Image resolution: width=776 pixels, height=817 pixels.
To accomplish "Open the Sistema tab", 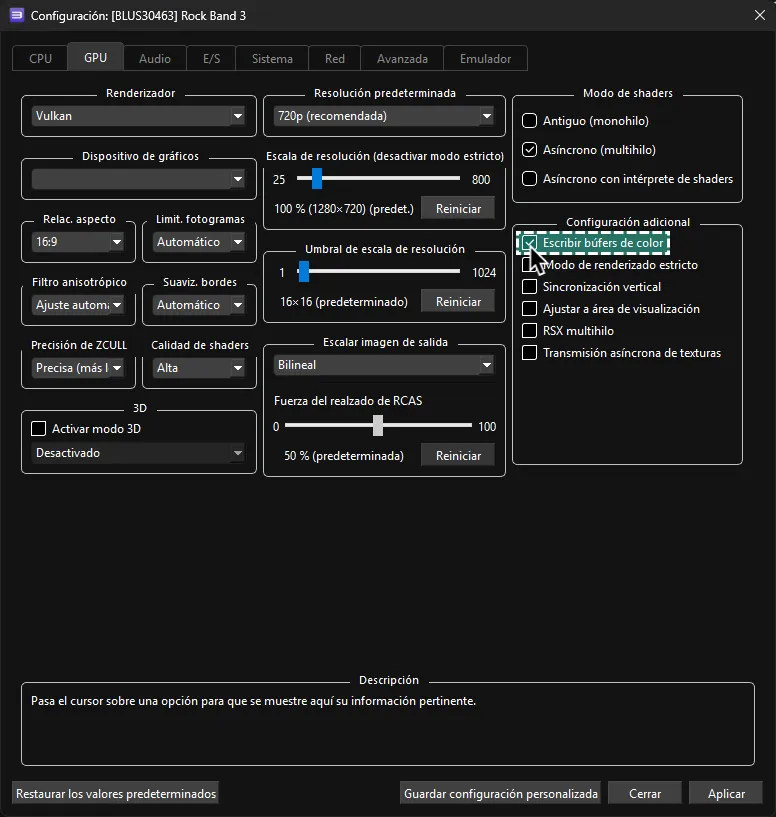I will coord(272,58).
